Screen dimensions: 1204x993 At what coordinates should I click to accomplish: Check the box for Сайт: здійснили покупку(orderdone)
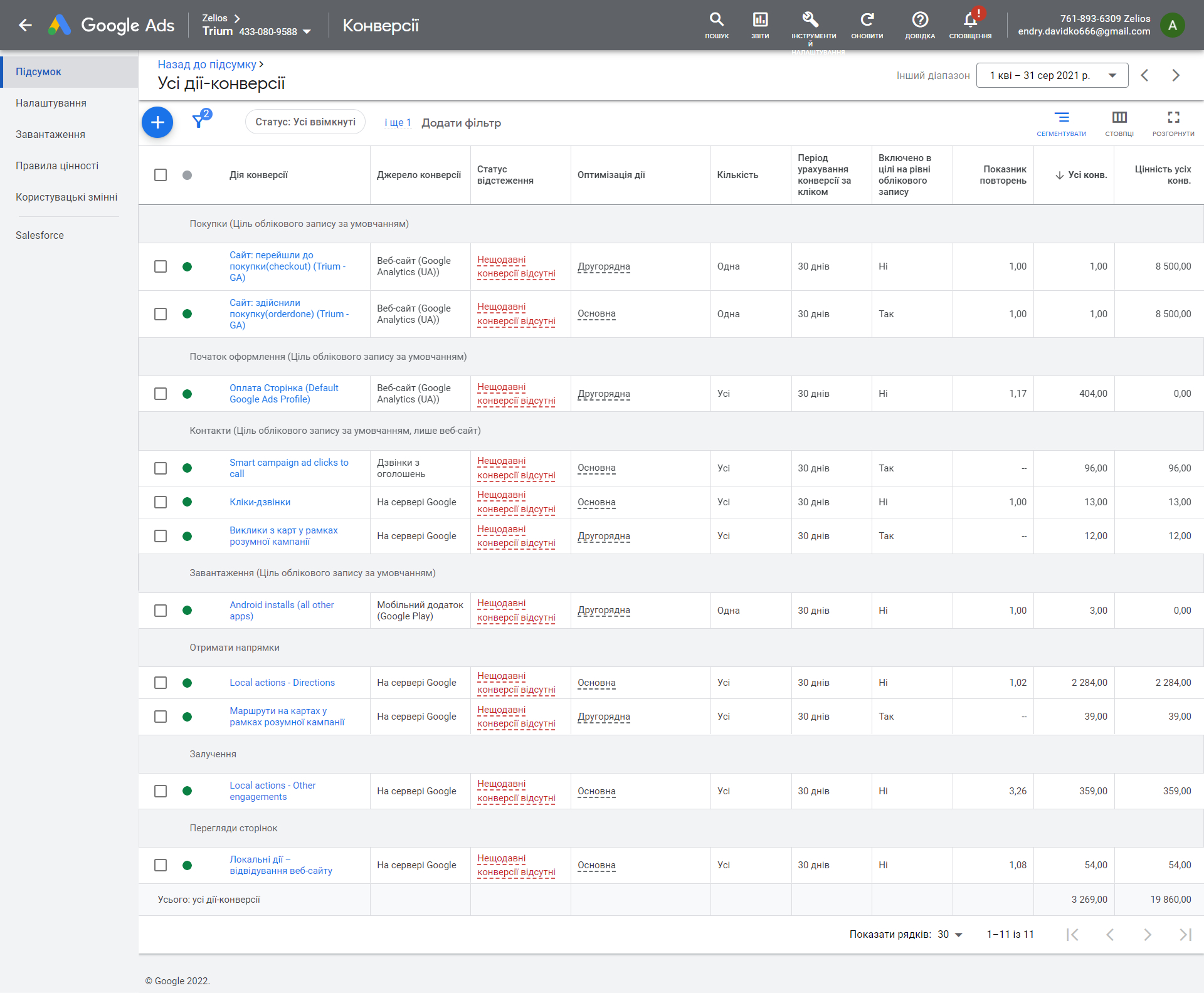161,314
